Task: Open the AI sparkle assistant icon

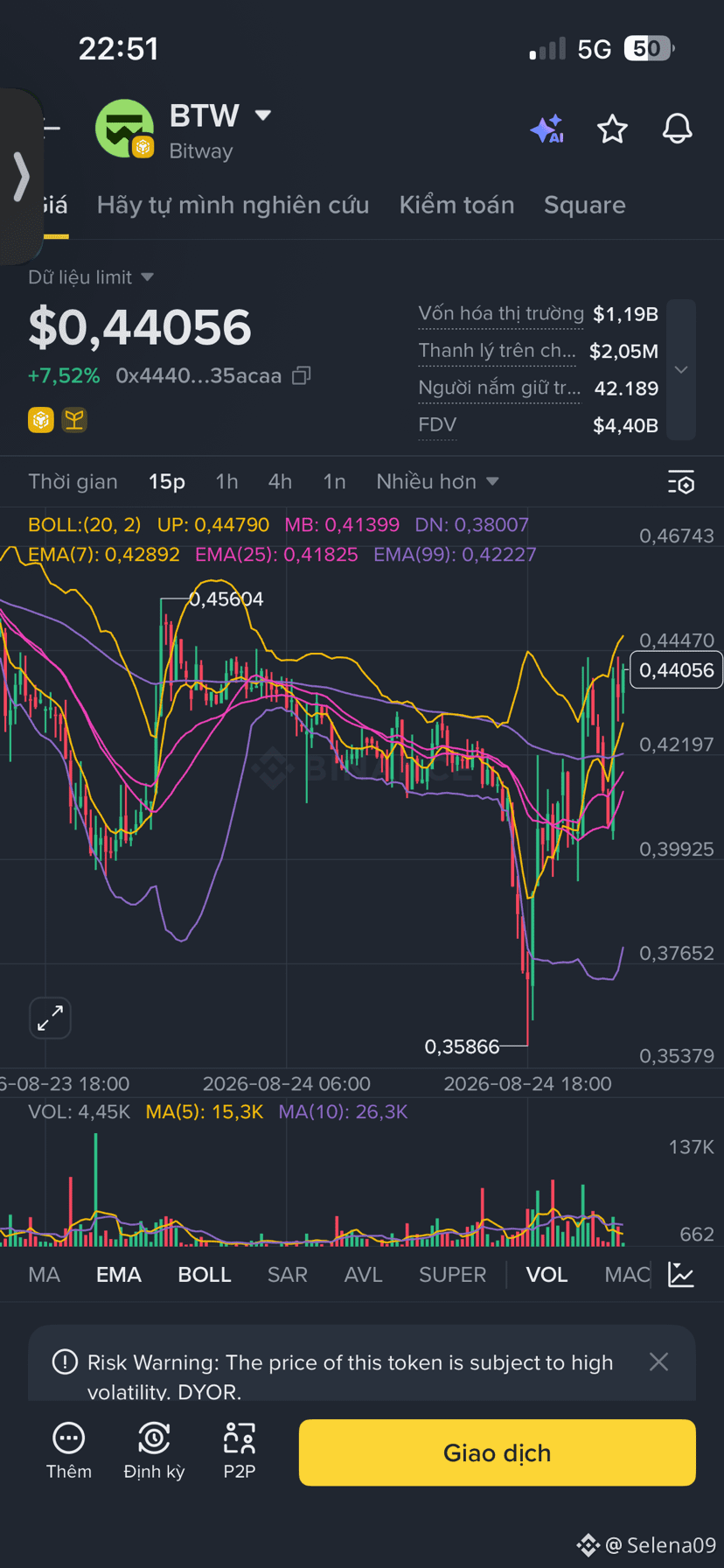Action: point(547,129)
